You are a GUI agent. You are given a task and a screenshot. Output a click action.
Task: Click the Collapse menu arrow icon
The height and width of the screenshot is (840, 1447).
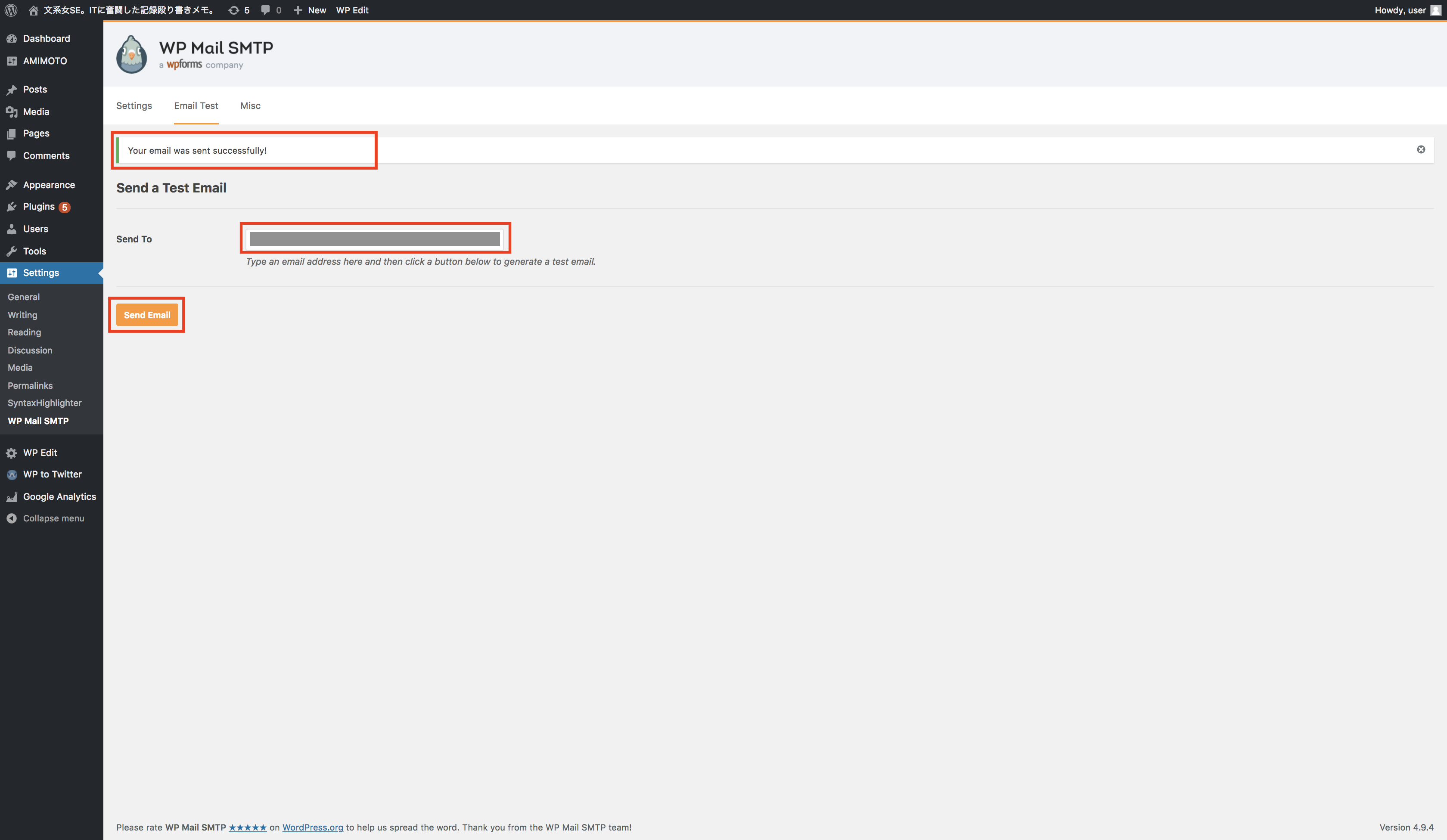tap(12, 518)
